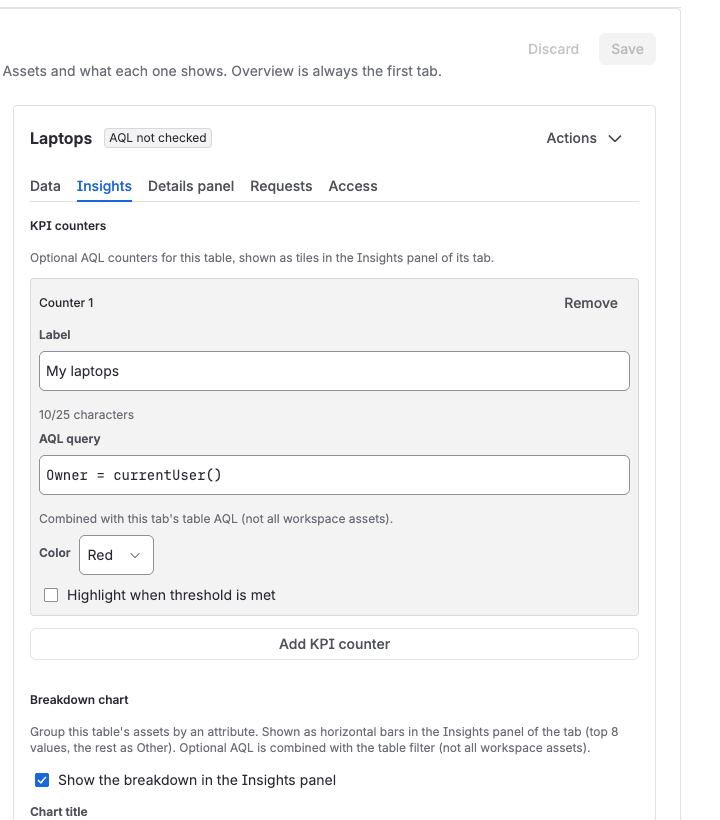Click the Save button

[627, 49]
